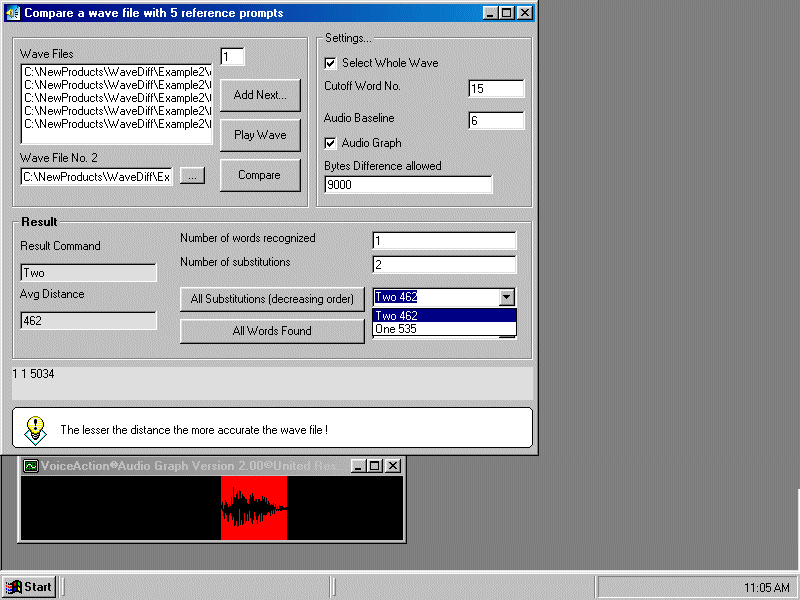
Task: Click the Number of substitutions field
Action: coord(444,264)
